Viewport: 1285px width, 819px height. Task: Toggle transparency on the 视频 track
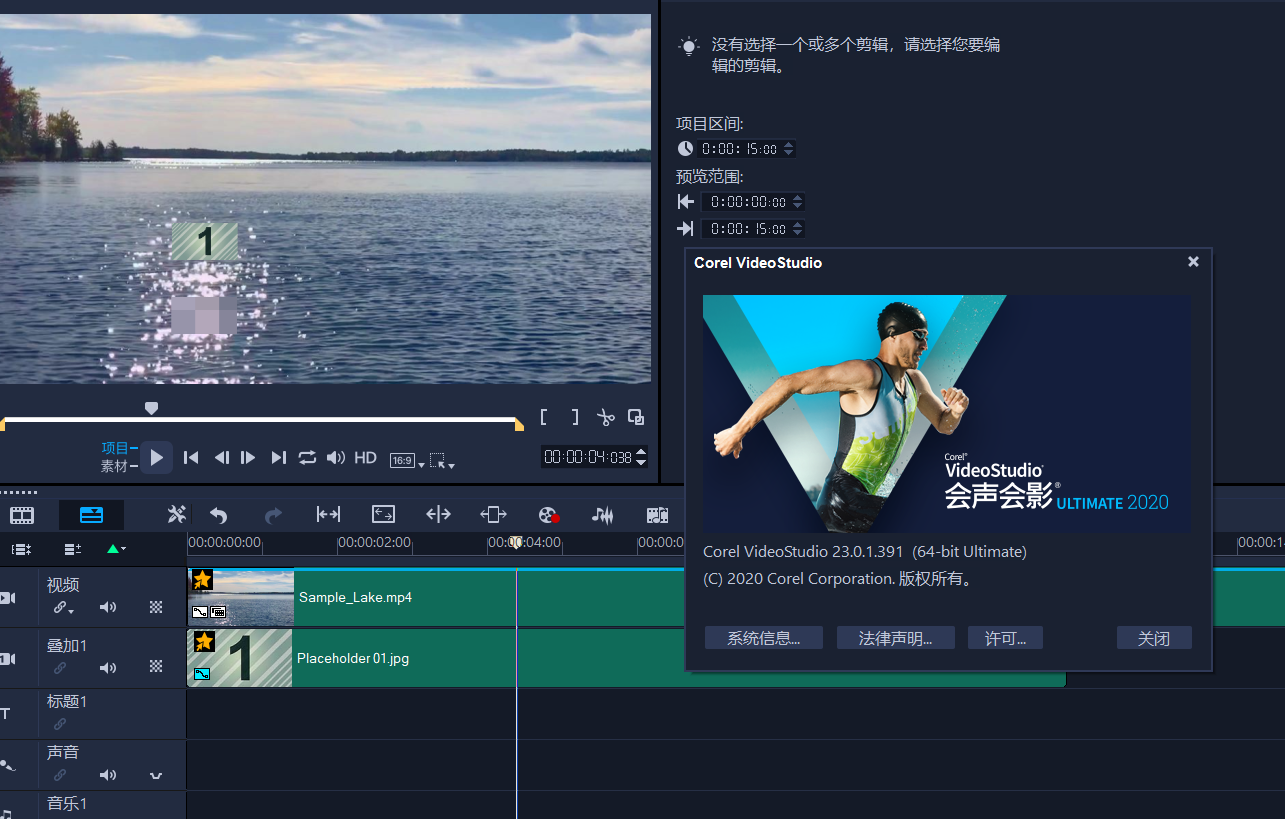coord(156,607)
